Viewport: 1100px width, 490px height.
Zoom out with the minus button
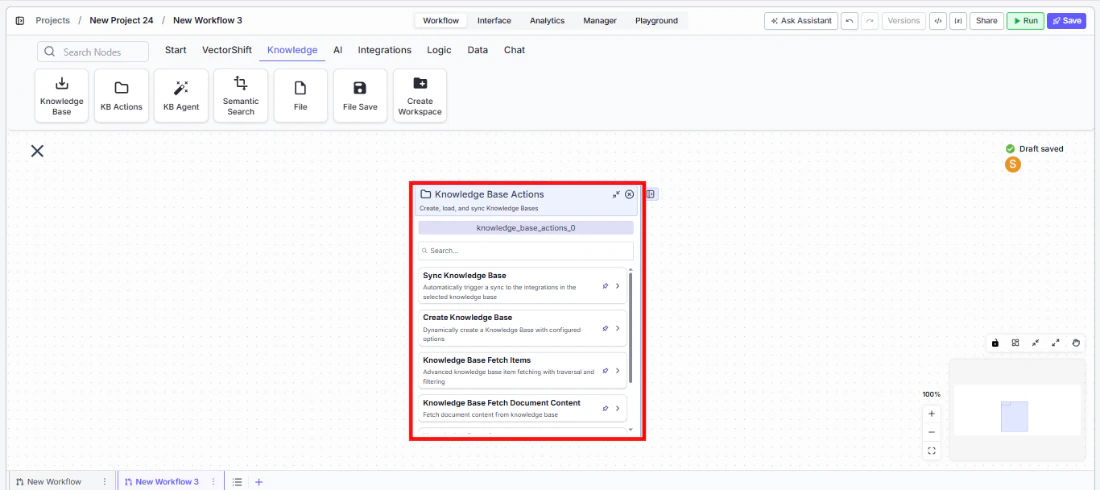pyautogui.click(x=932, y=432)
